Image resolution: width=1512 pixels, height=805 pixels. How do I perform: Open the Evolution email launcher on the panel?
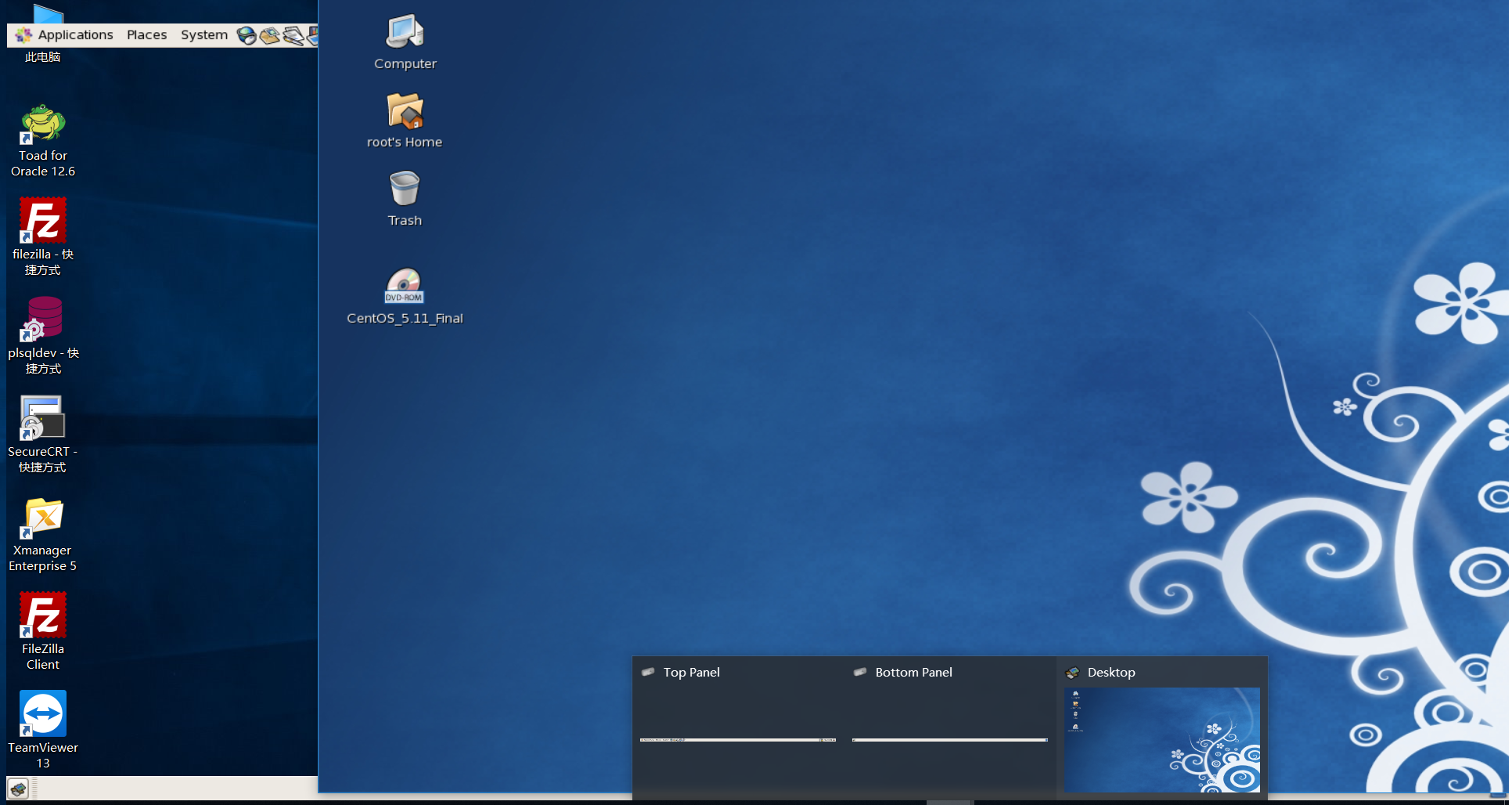tap(270, 35)
